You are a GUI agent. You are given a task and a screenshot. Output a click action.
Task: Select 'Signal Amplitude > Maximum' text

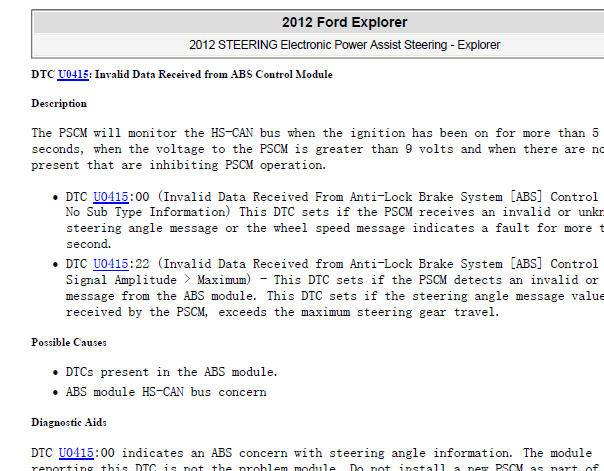[158, 280]
